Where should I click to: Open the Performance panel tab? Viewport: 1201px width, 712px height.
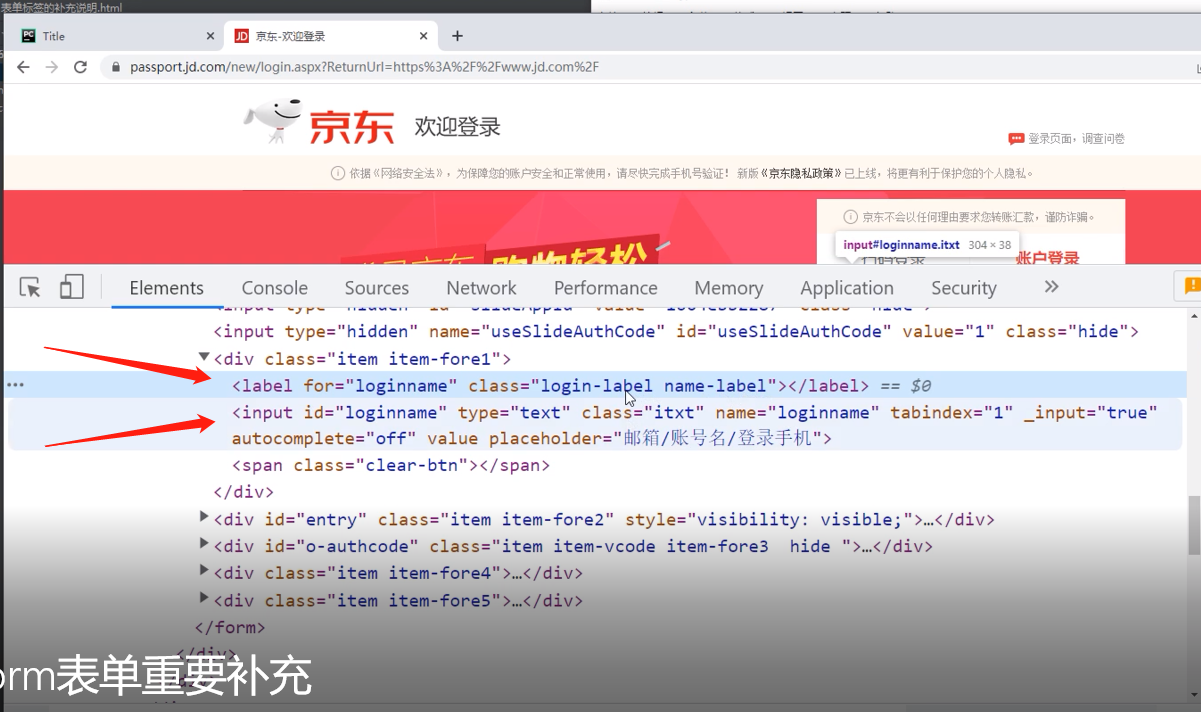coord(606,288)
